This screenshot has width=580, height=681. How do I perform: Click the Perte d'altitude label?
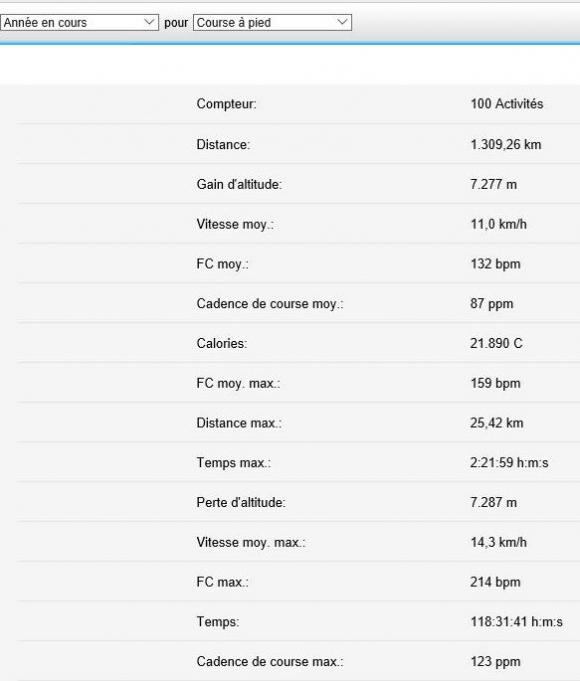[x=241, y=502]
